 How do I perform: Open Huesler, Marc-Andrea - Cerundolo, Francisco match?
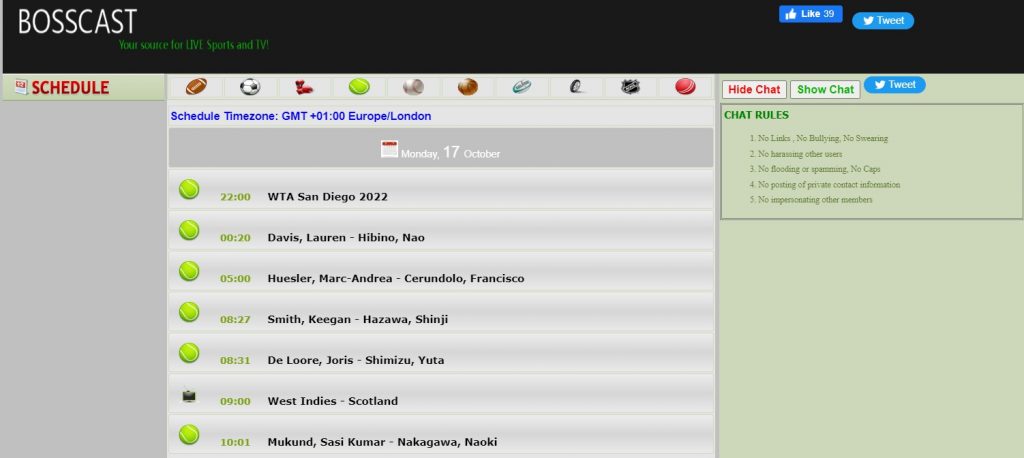(396, 278)
